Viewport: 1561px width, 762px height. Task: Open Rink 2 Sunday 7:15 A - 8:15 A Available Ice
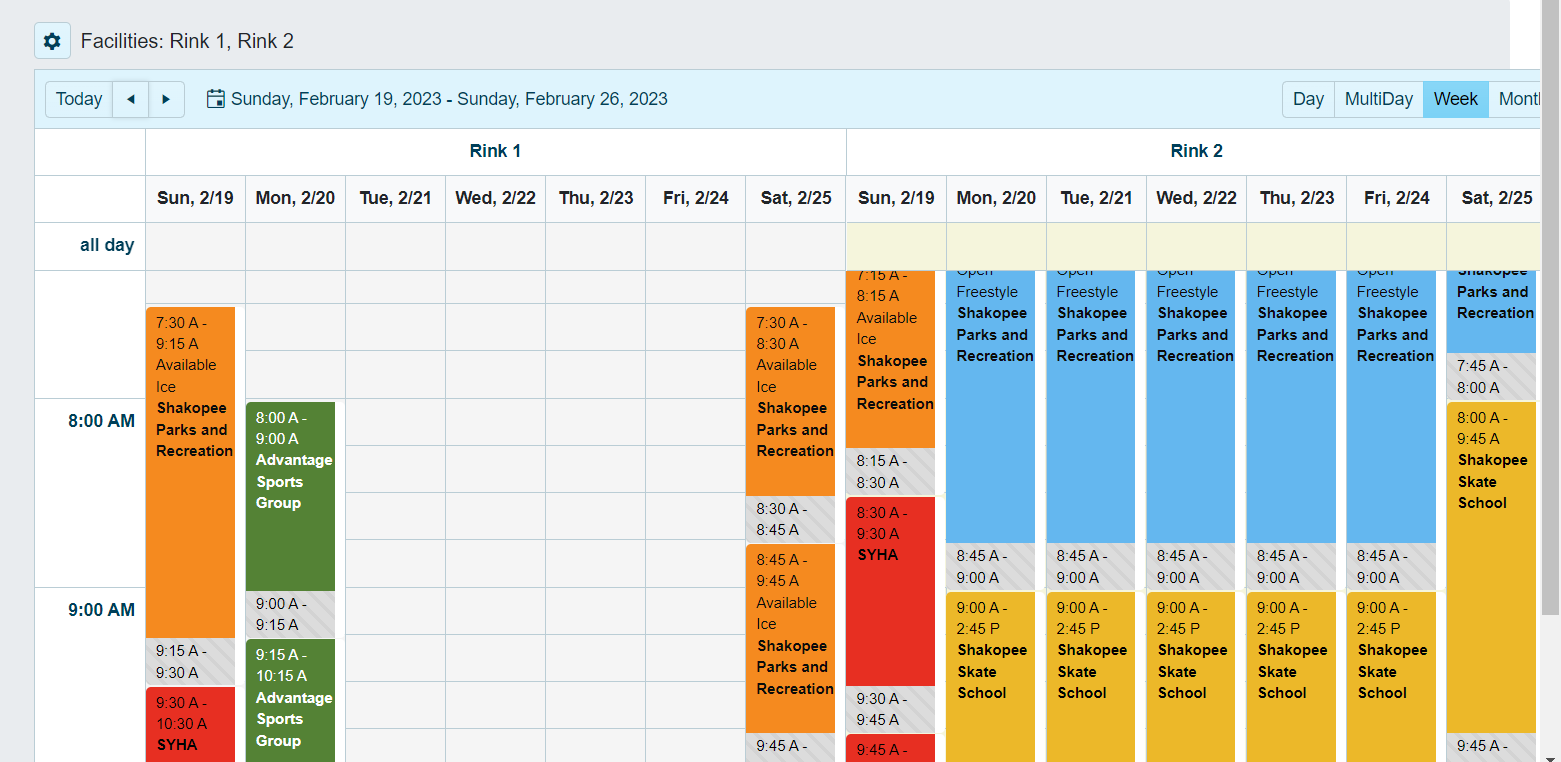coord(890,358)
